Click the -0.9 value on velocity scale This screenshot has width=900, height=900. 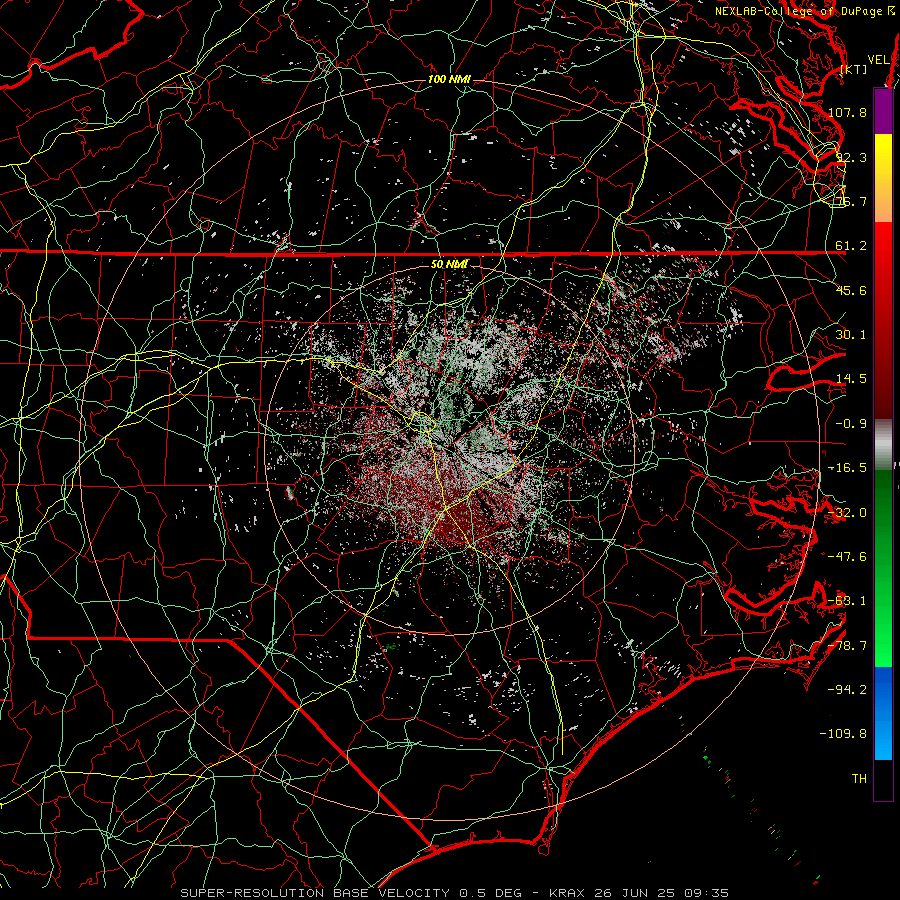tap(851, 424)
